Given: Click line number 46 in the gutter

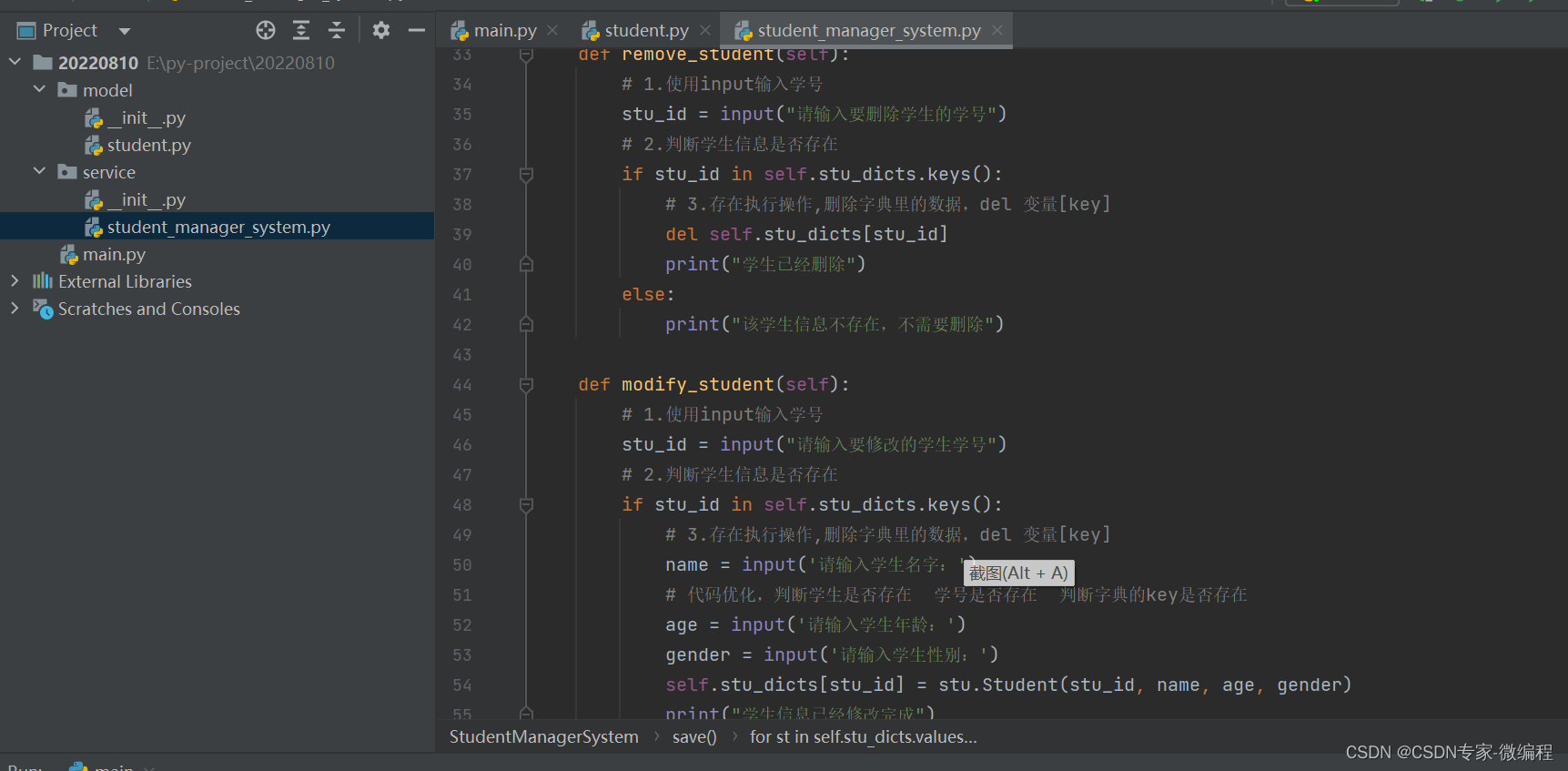Looking at the screenshot, I should pyautogui.click(x=462, y=444).
